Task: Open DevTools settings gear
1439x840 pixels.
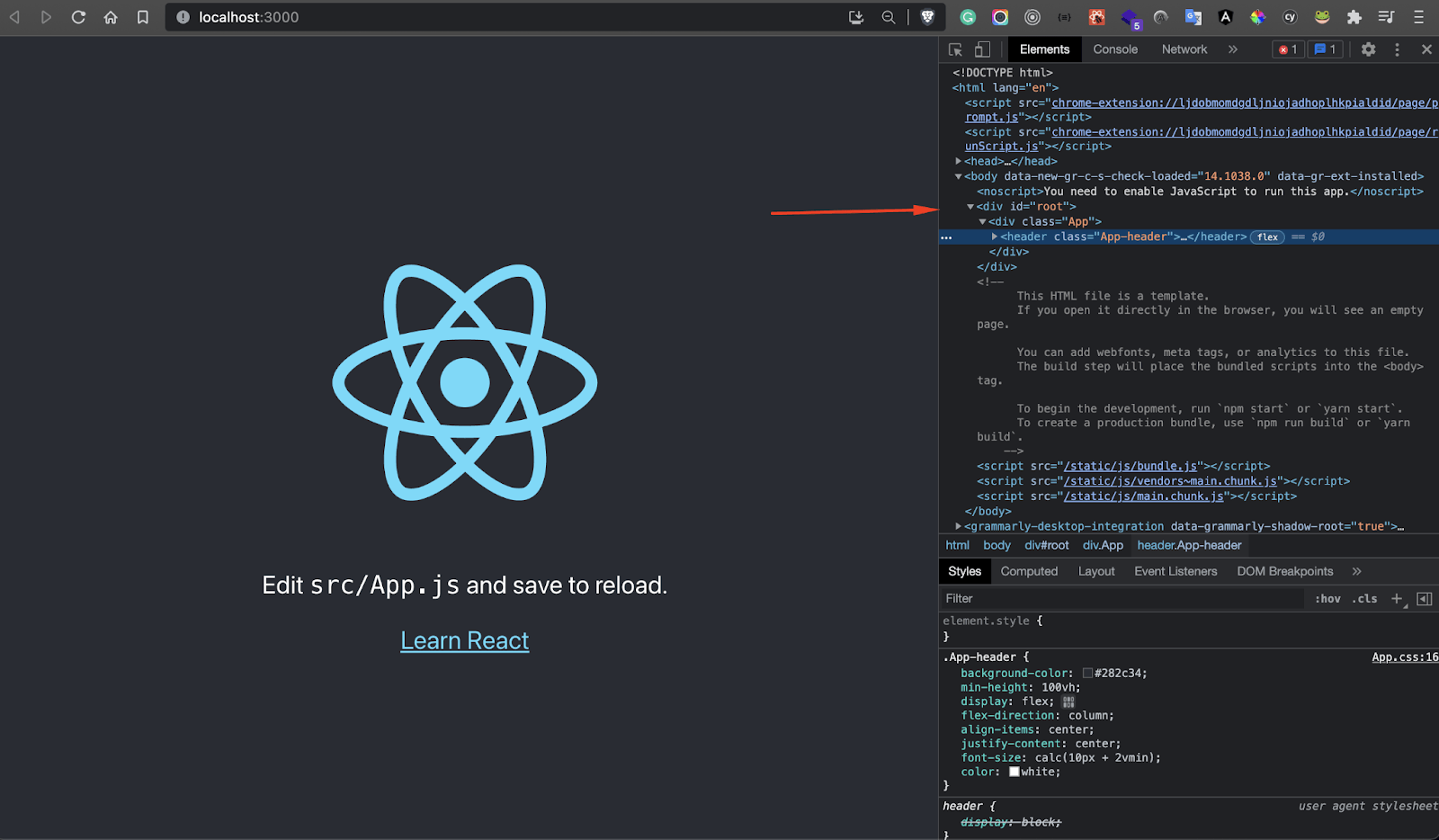Action: click(1368, 49)
